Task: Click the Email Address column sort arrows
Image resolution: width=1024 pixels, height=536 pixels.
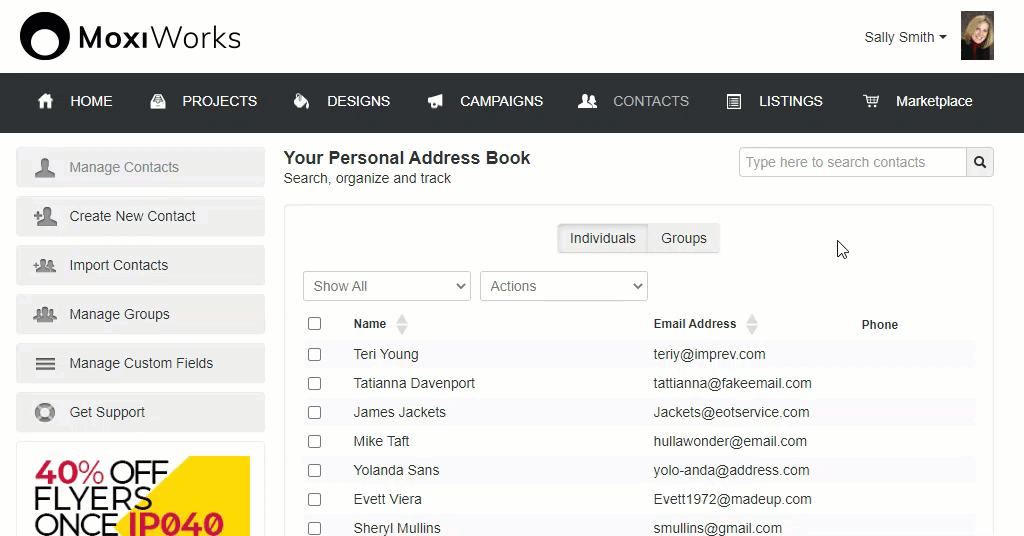Action: pyautogui.click(x=752, y=324)
